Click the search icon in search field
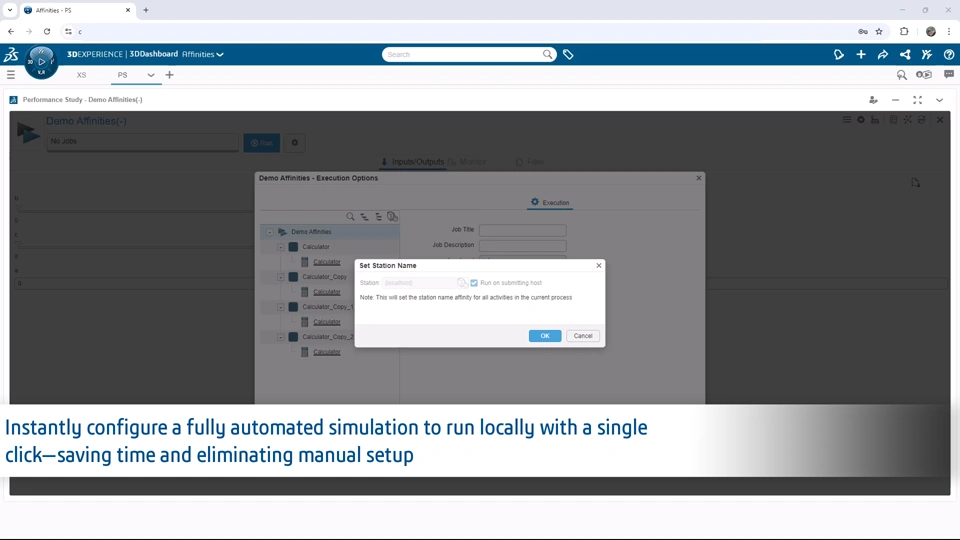Viewport: 960px width, 540px height. coord(547,54)
